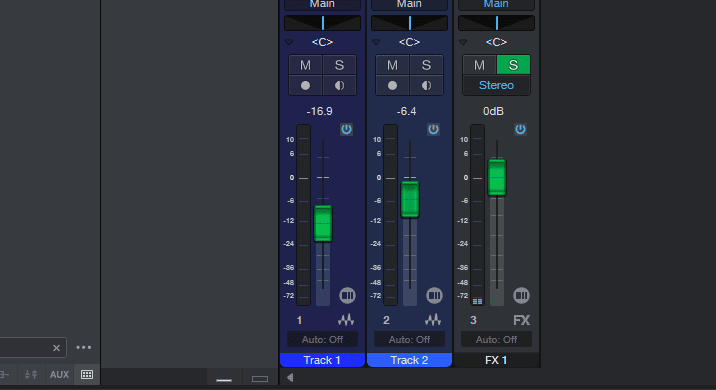Screen dimensions: 716x390
Task: Select the Track 1 channel name label
Action: (322, 360)
